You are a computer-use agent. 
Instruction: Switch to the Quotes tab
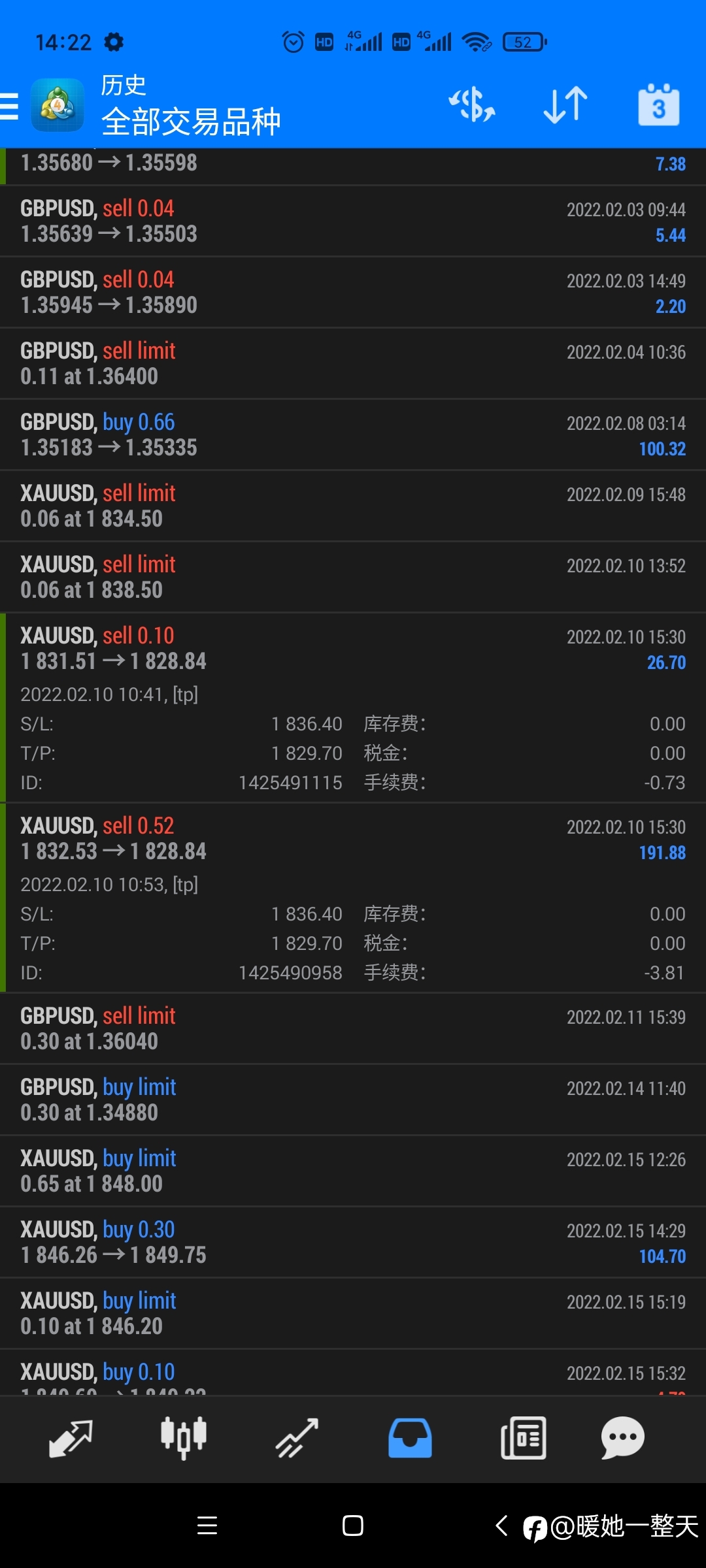pyautogui.click(x=71, y=1439)
